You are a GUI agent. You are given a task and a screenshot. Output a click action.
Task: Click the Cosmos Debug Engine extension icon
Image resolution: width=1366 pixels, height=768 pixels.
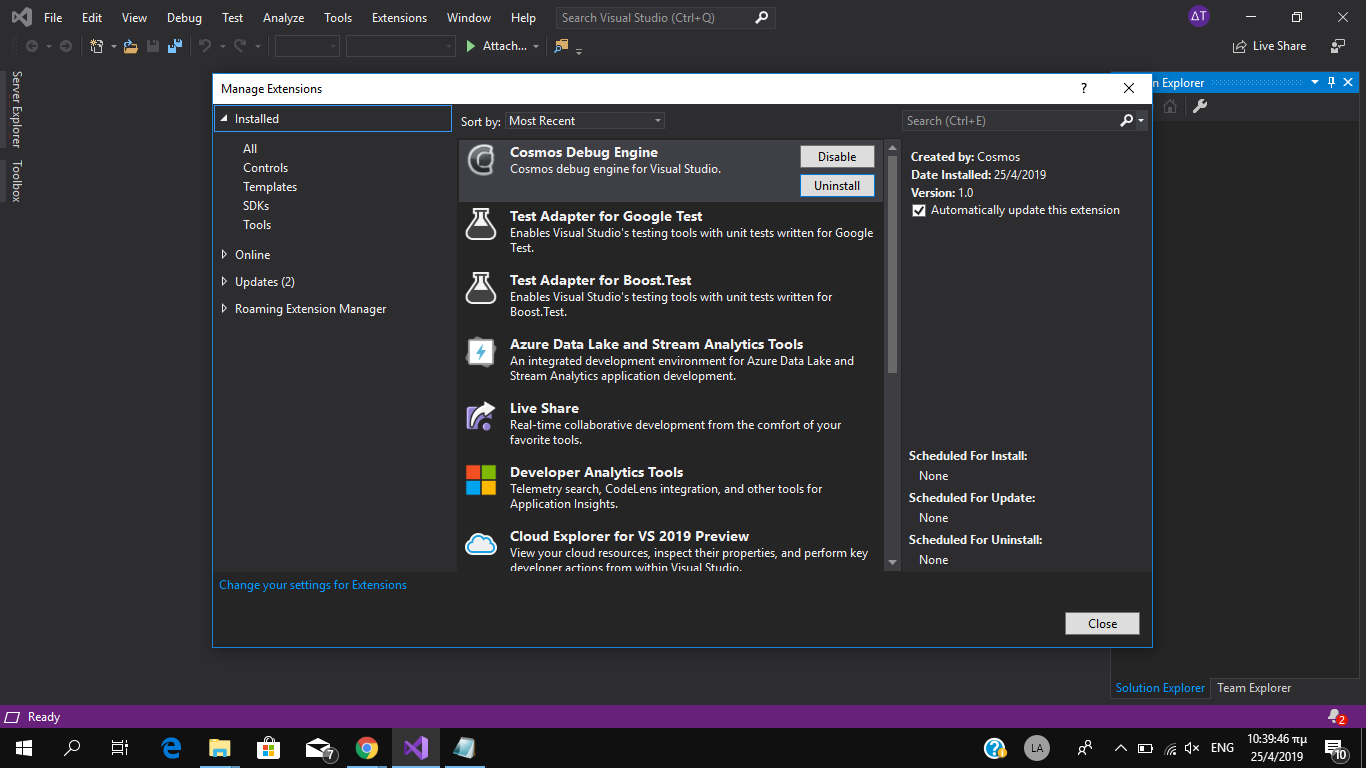(x=482, y=160)
